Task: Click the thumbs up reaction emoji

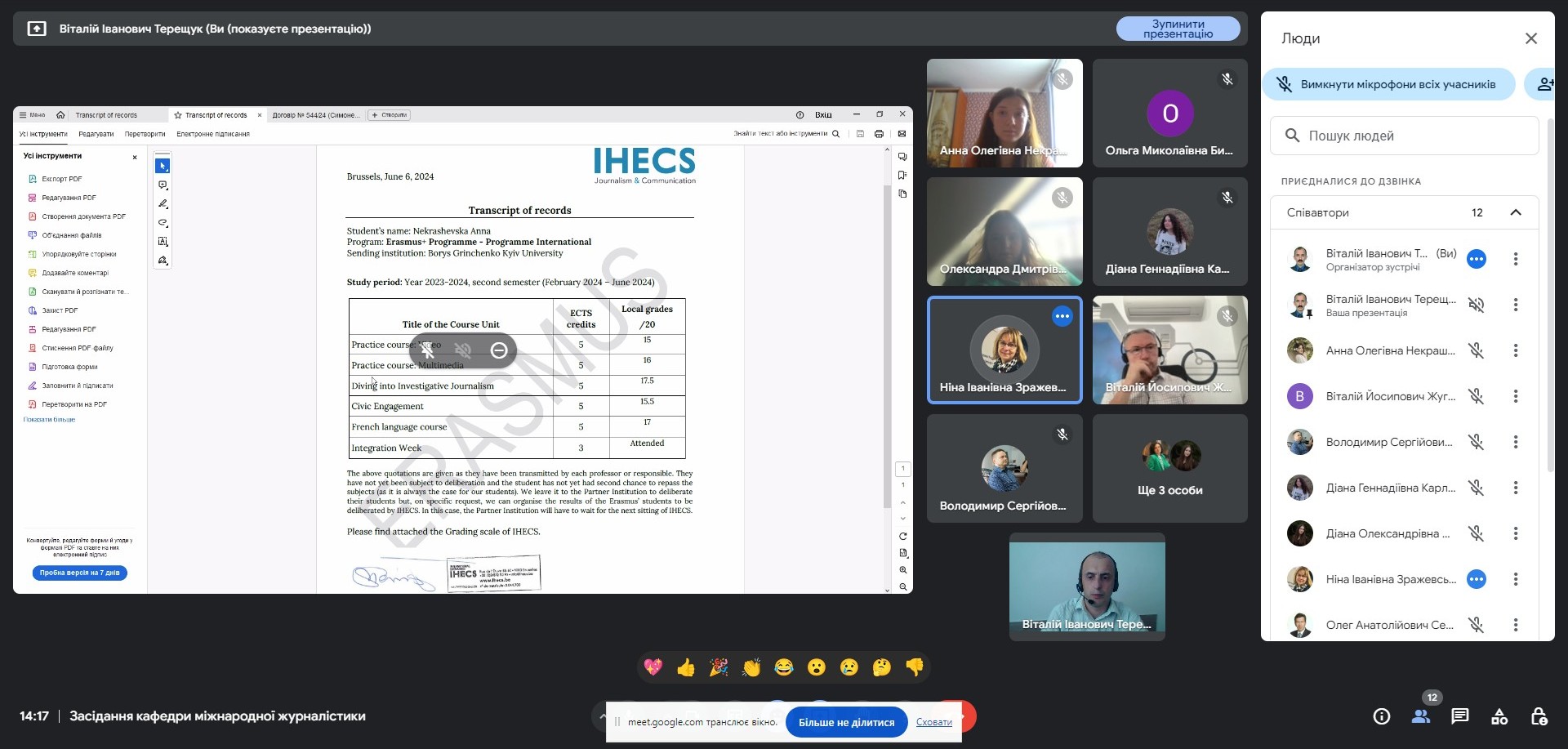Action: (x=686, y=667)
